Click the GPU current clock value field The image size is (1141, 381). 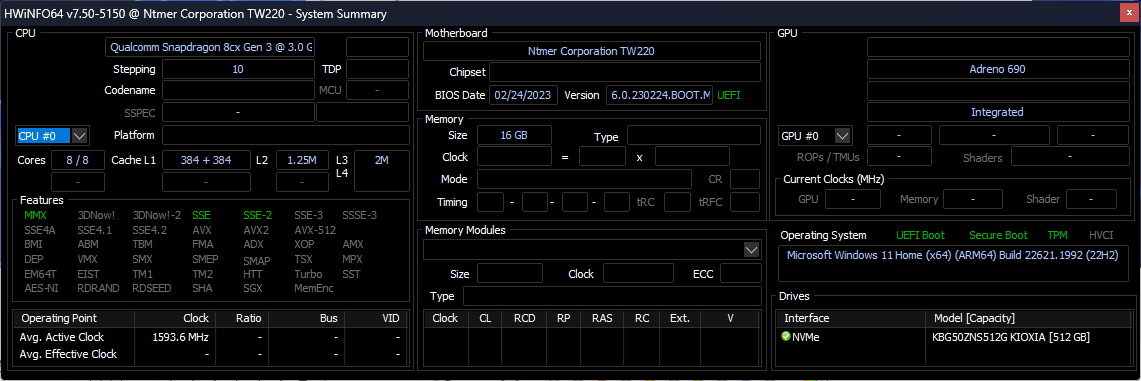point(852,198)
